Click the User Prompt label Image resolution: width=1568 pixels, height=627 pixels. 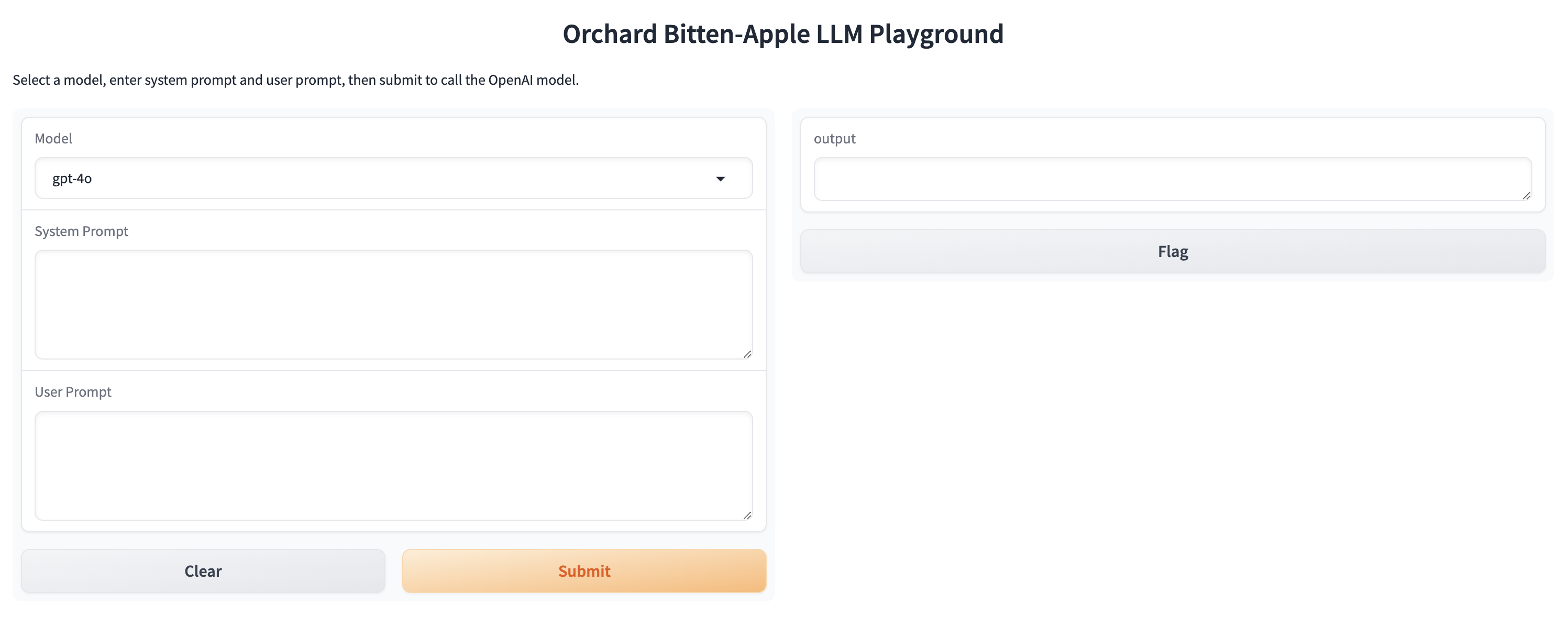(x=72, y=391)
